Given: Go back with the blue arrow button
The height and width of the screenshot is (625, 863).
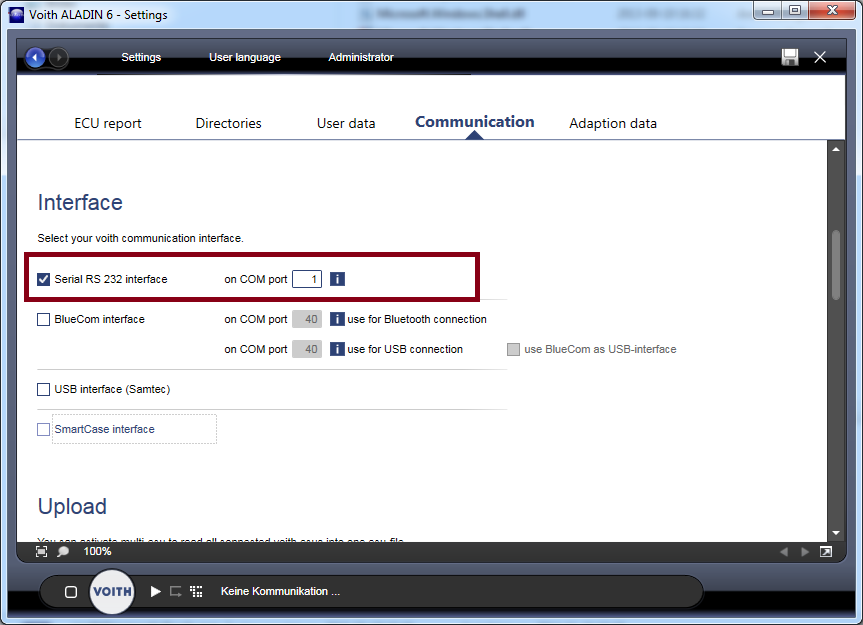Looking at the screenshot, I should tap(35, 57).
